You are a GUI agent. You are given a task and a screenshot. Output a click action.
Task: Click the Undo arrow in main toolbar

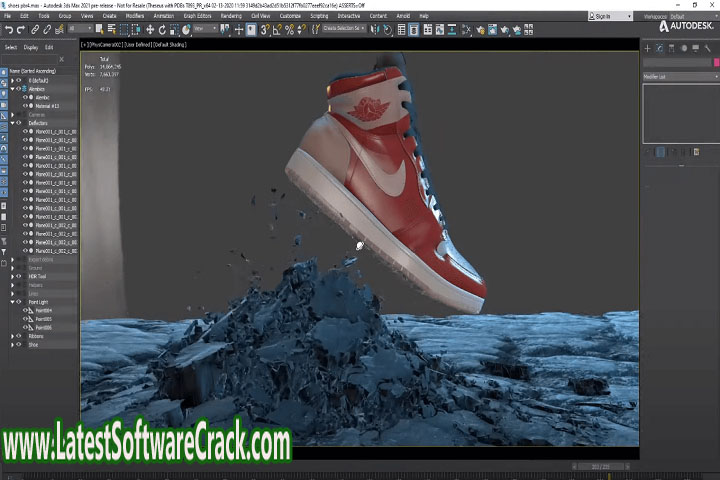(8, 30)
